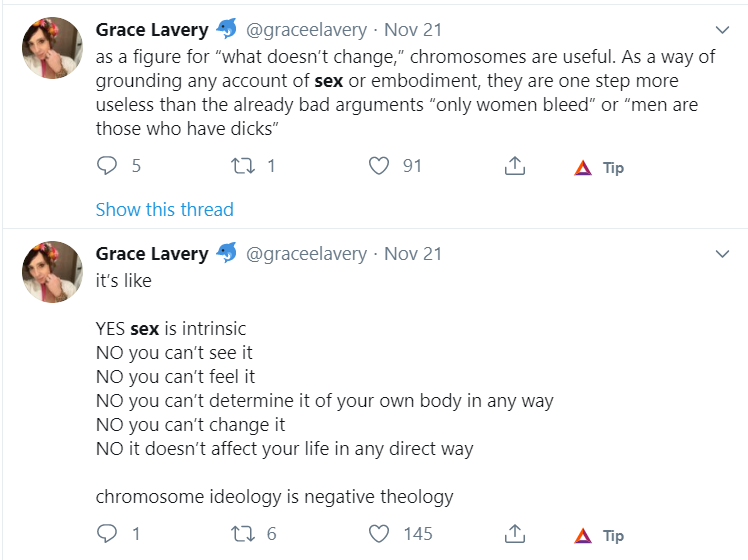Open the first tweet's more options chevron
Image resolution: width=748 pixels, height=560 pixels.
(x=723, y=30)
